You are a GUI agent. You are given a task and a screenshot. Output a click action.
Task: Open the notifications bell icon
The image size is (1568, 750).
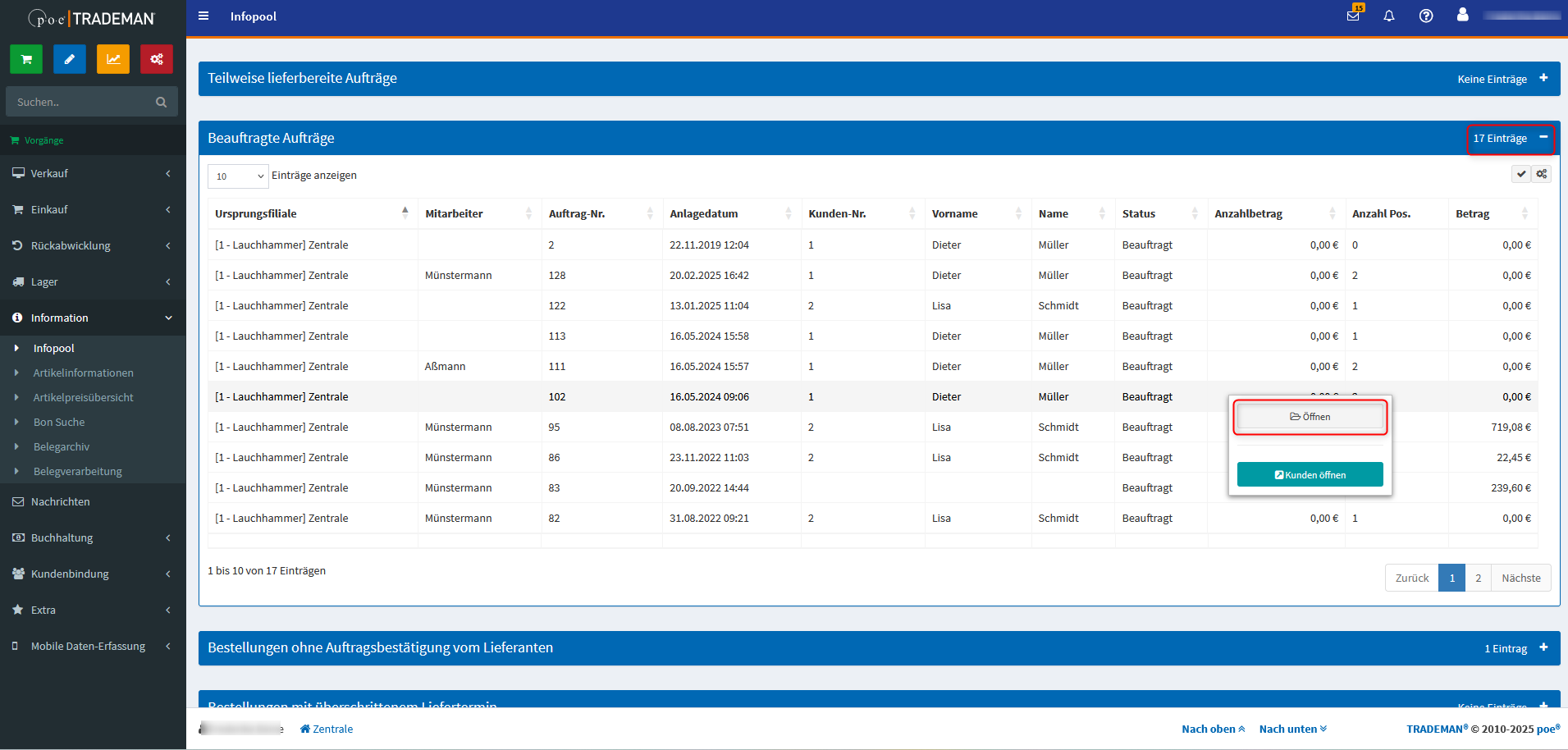(1389, 16)
